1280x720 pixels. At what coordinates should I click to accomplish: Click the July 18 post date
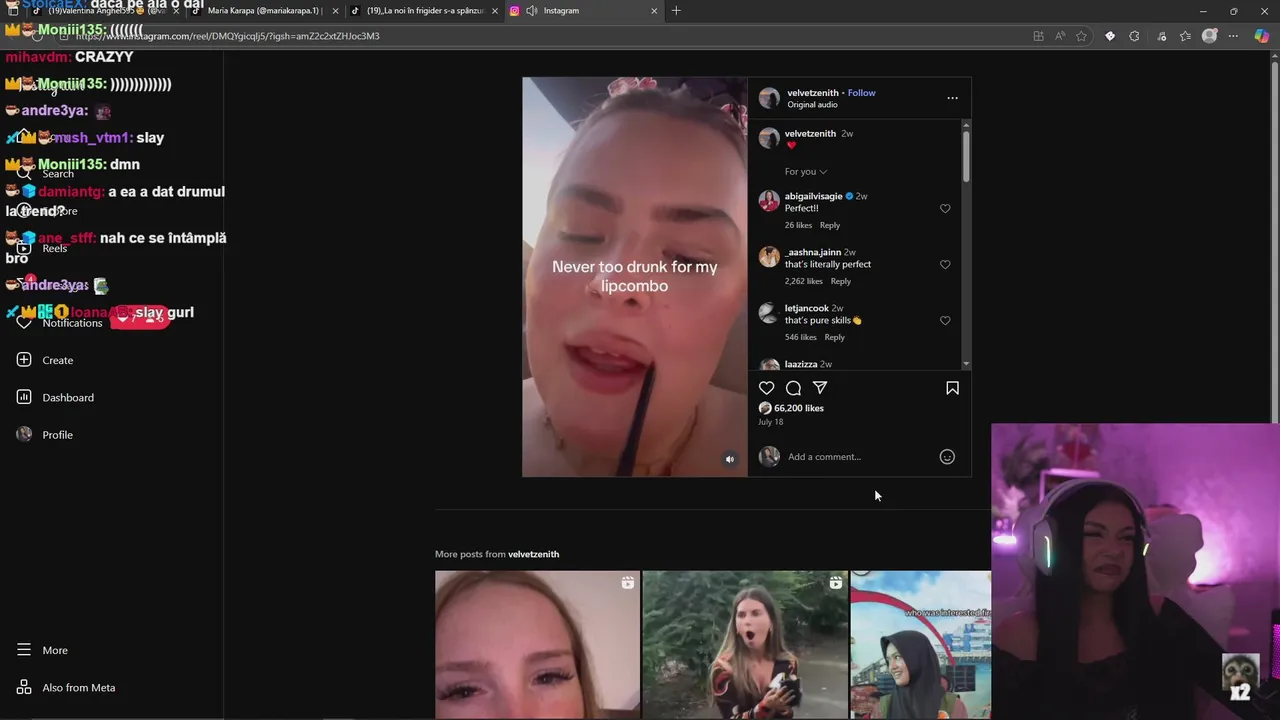771,422
